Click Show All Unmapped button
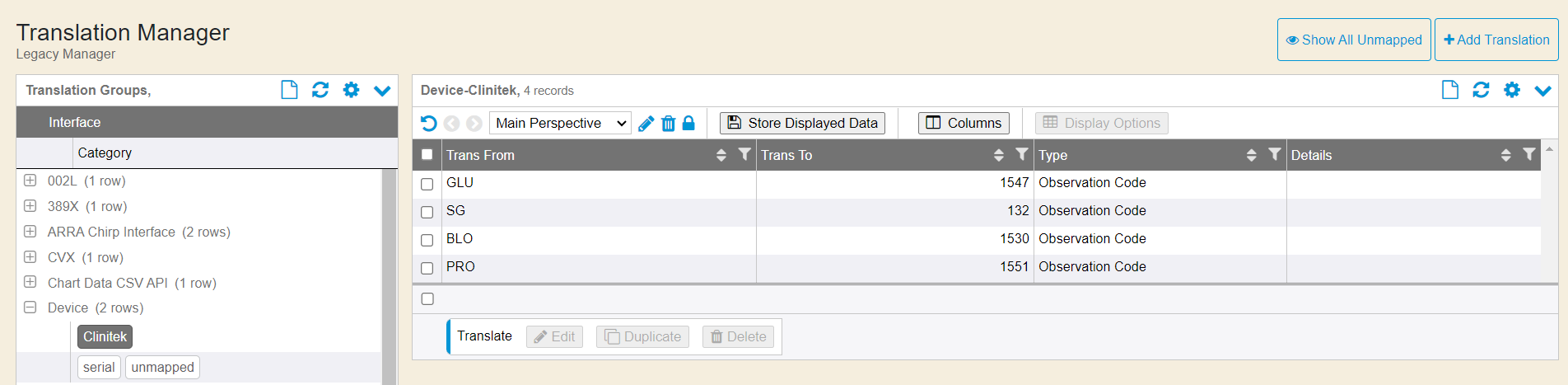This screenshot has width=1568, height=385. coord(1354,40)
